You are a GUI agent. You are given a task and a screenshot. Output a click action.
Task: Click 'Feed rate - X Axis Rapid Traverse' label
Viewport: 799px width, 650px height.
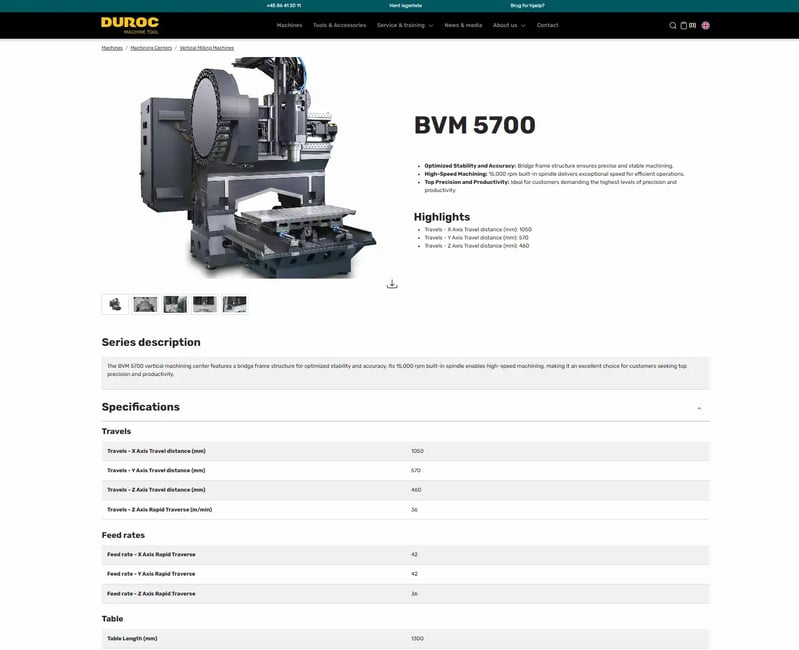tap(151, 554)
